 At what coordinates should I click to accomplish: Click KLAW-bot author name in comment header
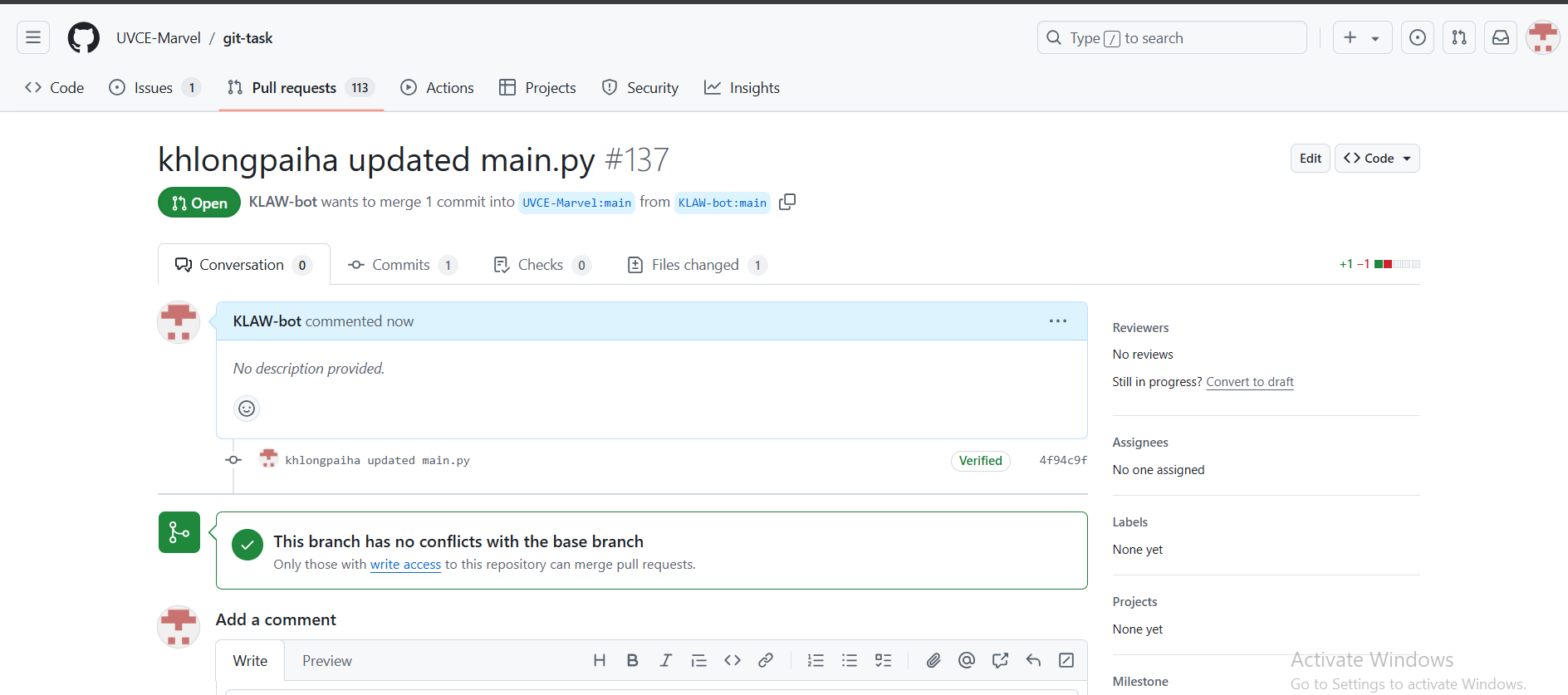point(267,321)
